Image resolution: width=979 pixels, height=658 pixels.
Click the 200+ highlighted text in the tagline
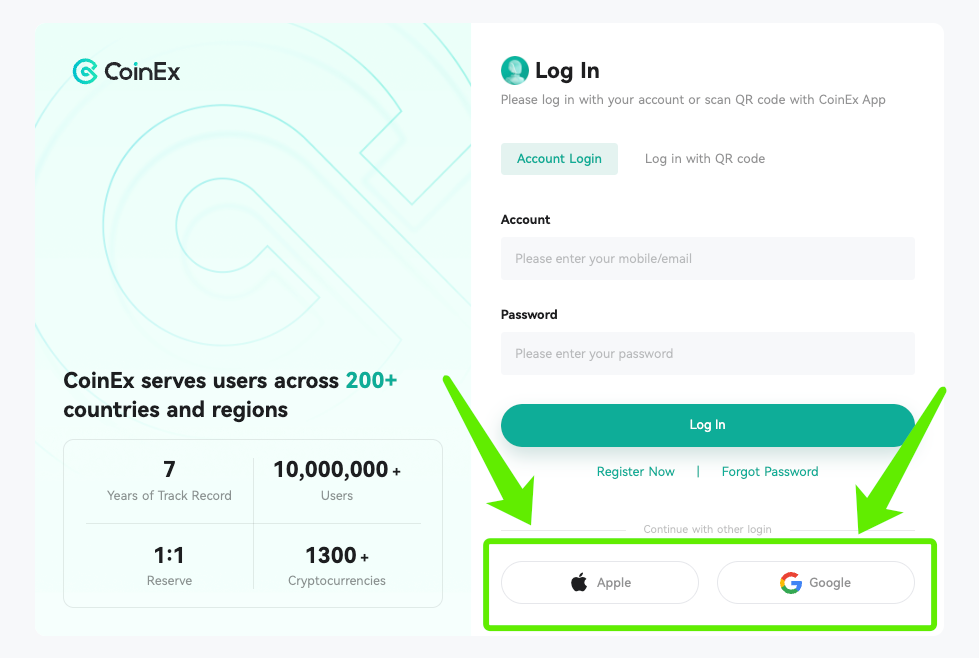pos(370,380)
